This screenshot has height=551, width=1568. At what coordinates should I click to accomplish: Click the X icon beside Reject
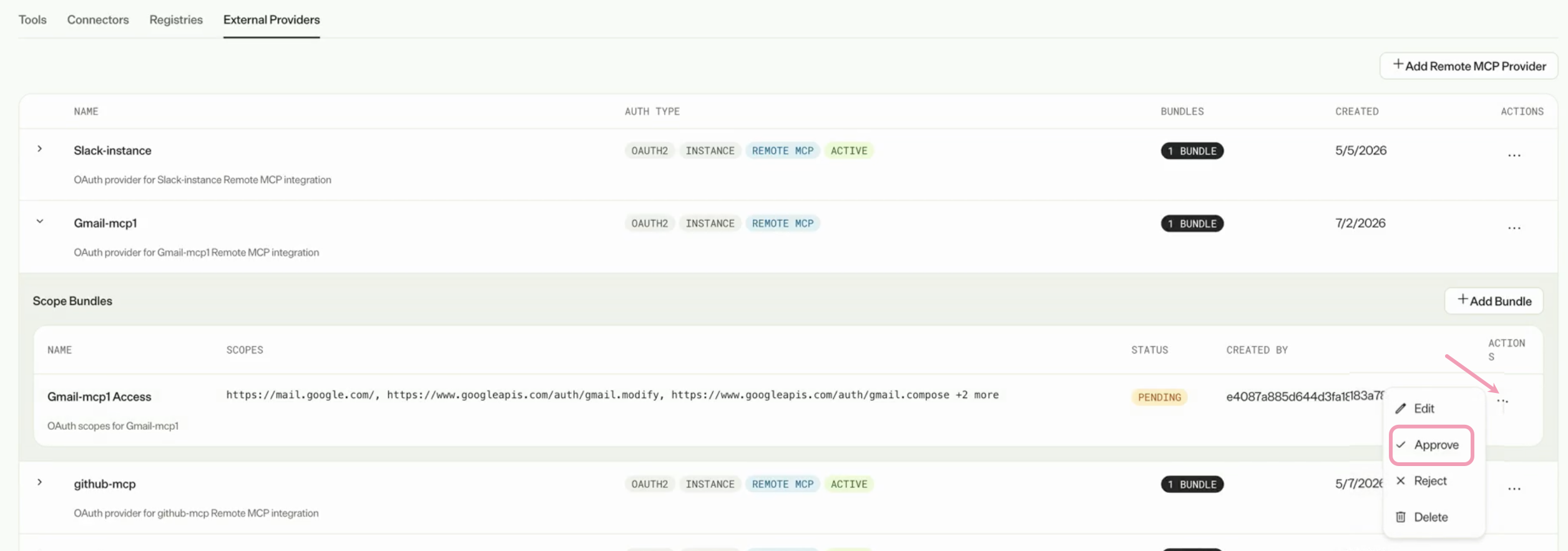point(1401,481)
